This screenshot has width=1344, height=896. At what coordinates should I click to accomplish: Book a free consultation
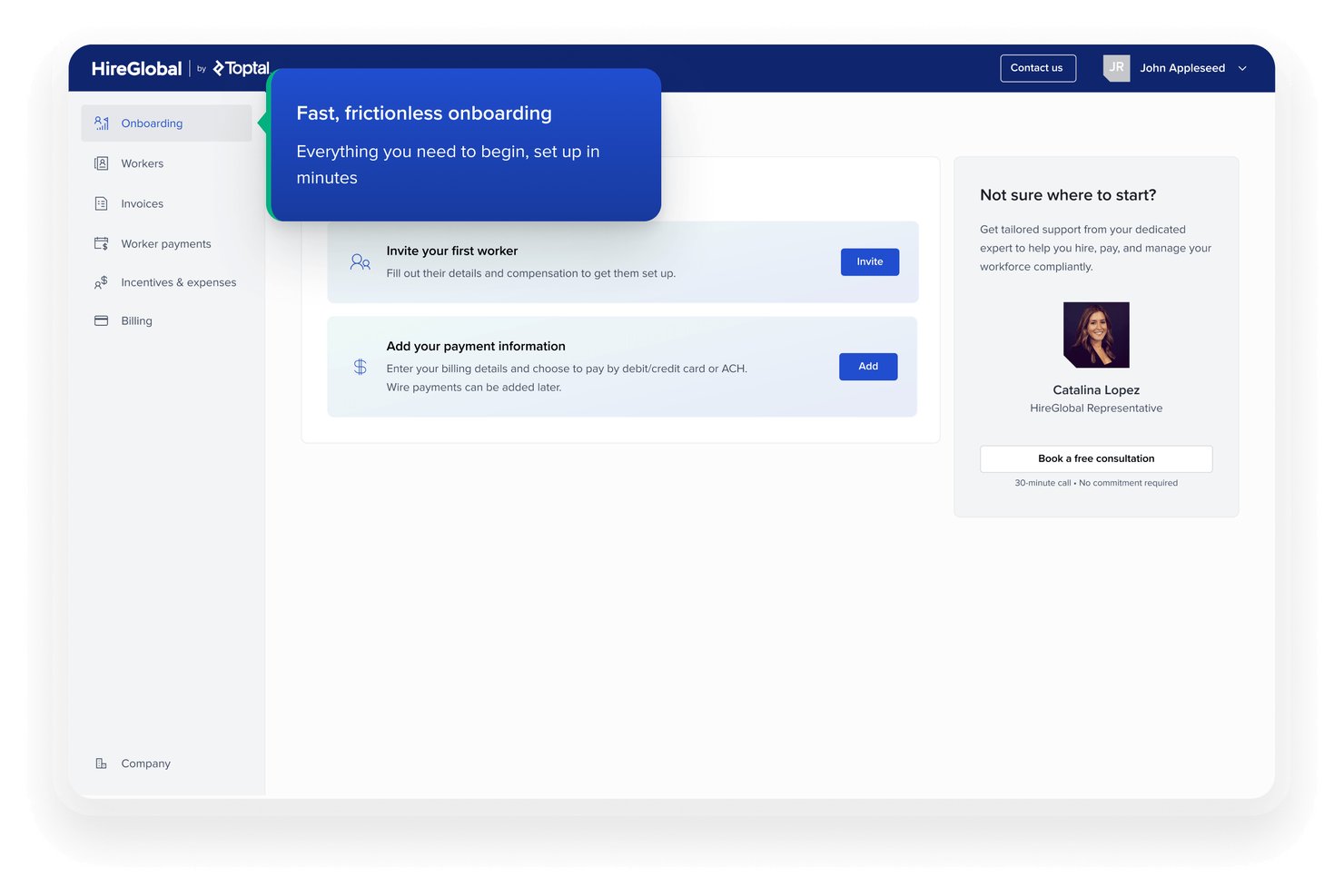coord(1096,458)
